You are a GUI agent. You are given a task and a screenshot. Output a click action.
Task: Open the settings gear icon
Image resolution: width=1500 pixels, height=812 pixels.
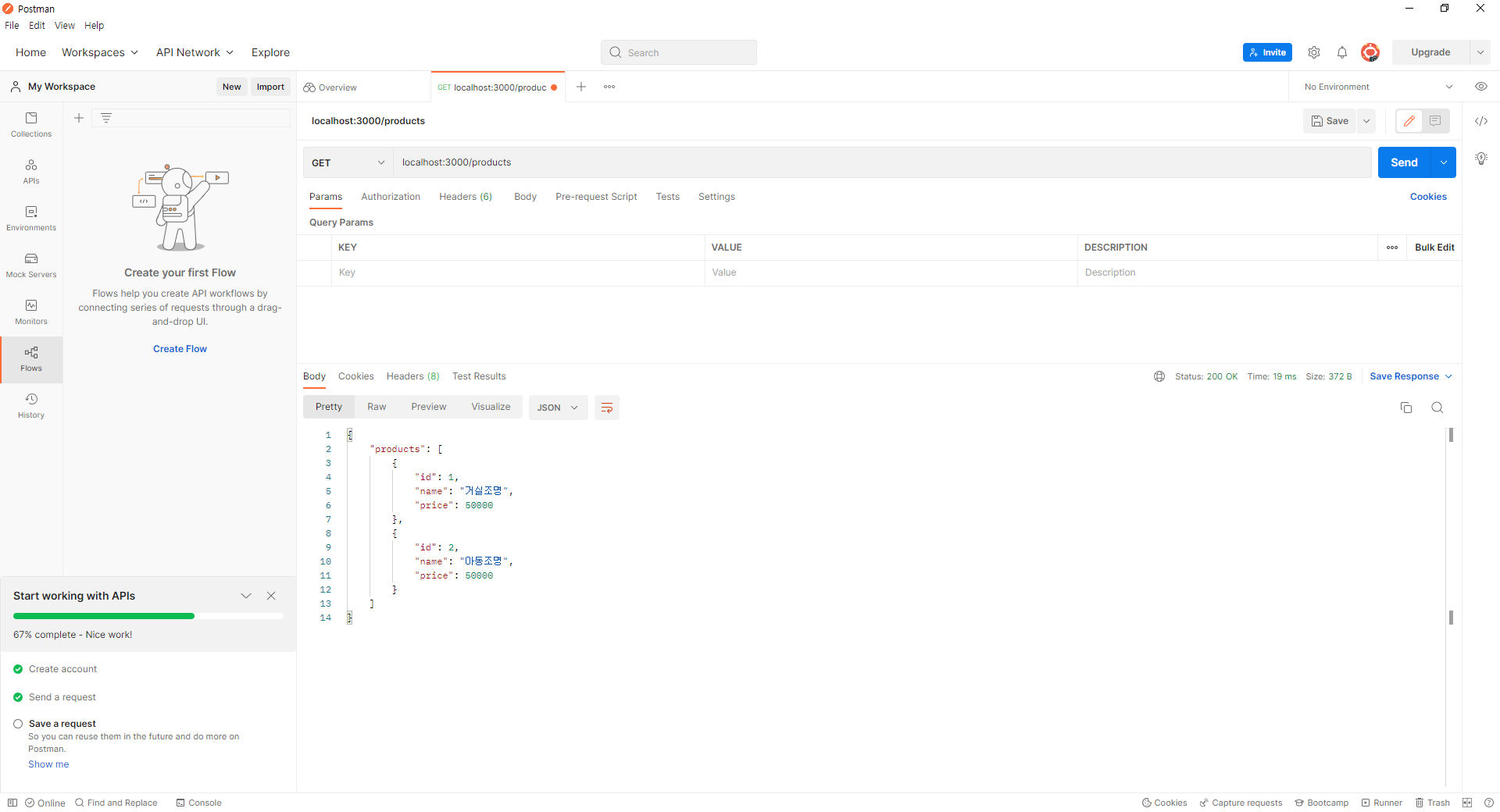[x=1314, y=52]
